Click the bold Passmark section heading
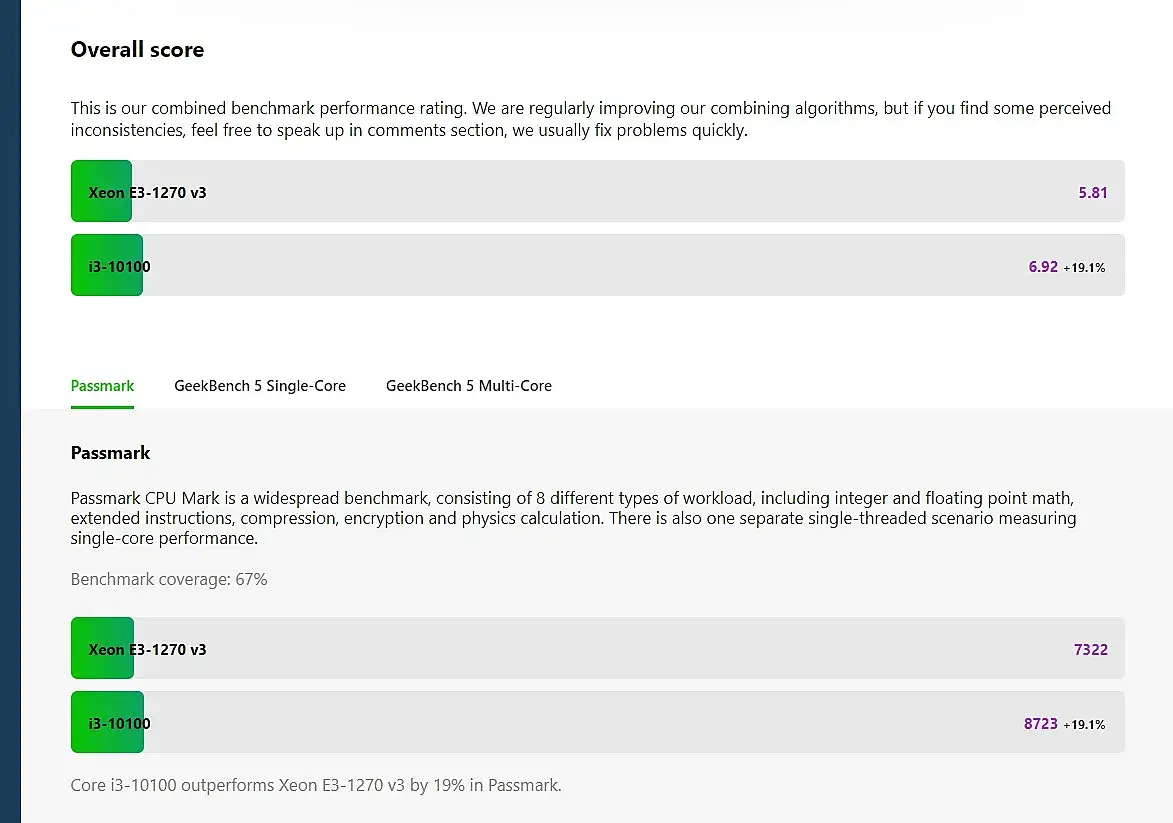The width and height of the screenshot is (1173, 823). coord(110,453)
